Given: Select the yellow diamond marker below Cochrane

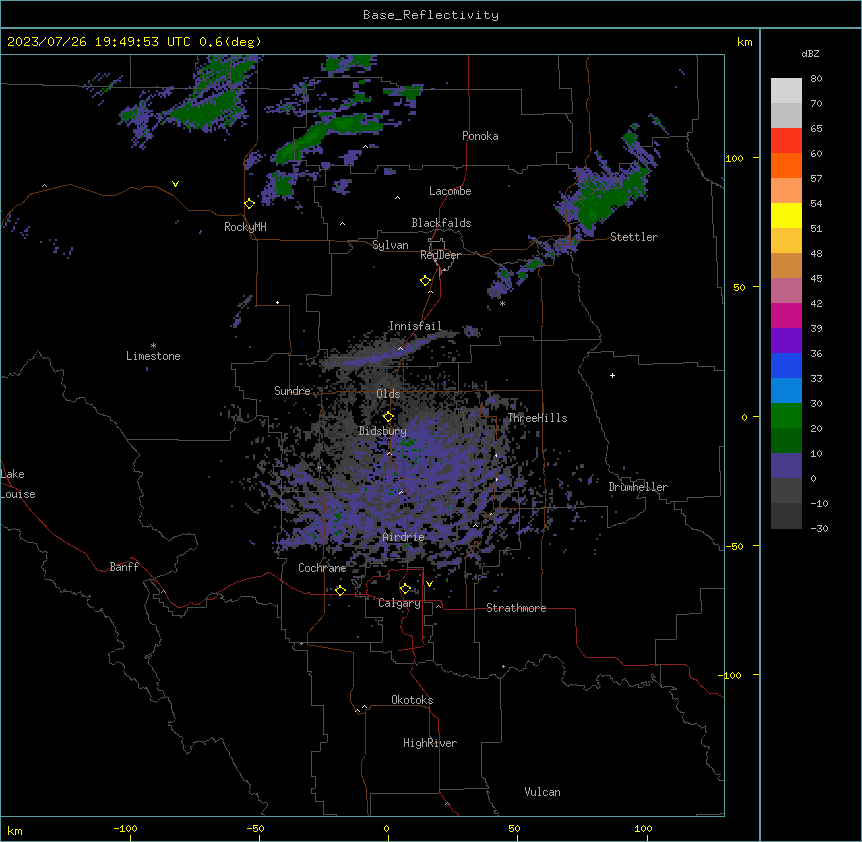Looking at the screenshot, I should (x=340, y=590).
